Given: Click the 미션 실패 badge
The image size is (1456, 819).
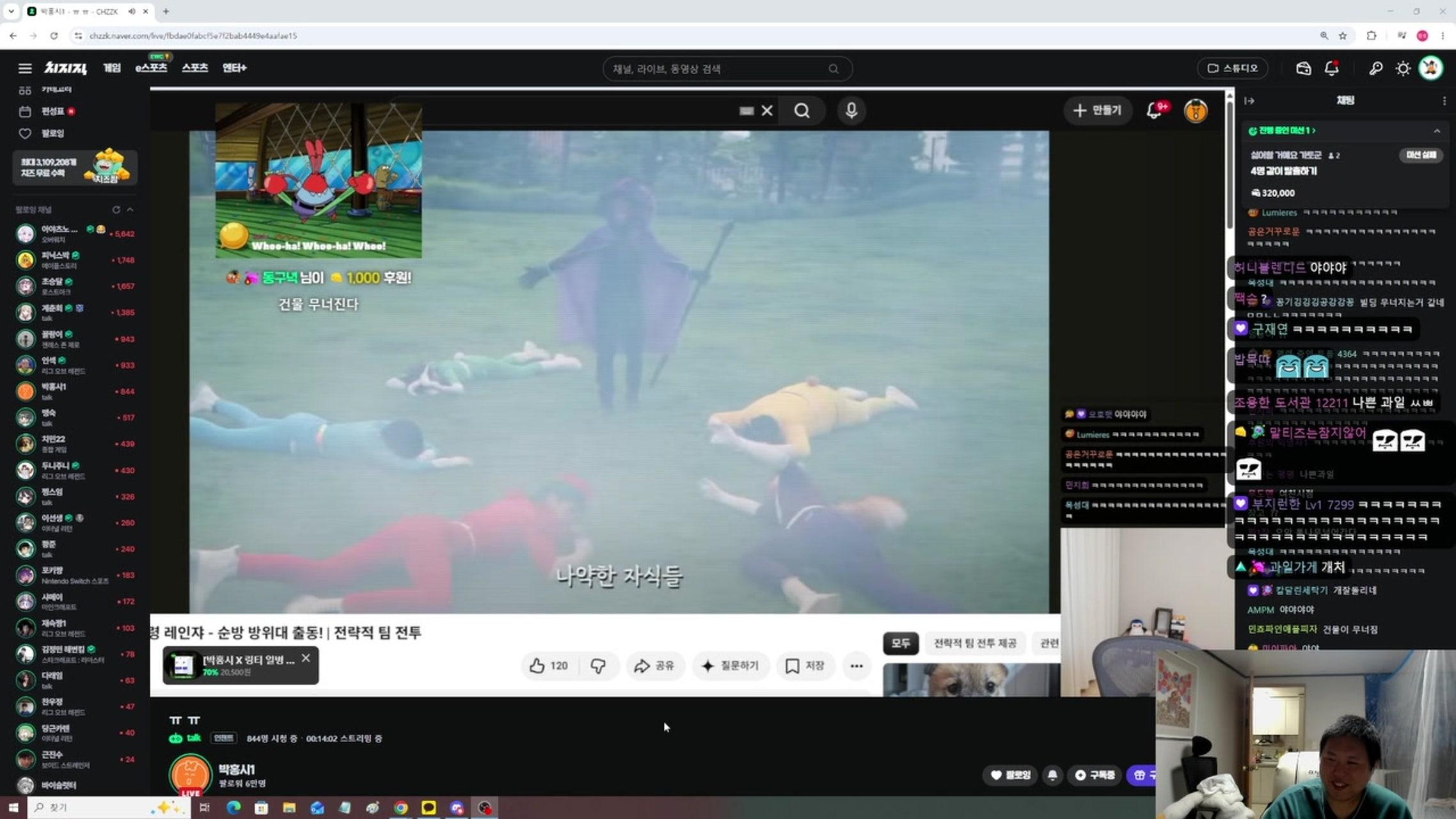Looking at the screenshot, I should (1421, 155).
